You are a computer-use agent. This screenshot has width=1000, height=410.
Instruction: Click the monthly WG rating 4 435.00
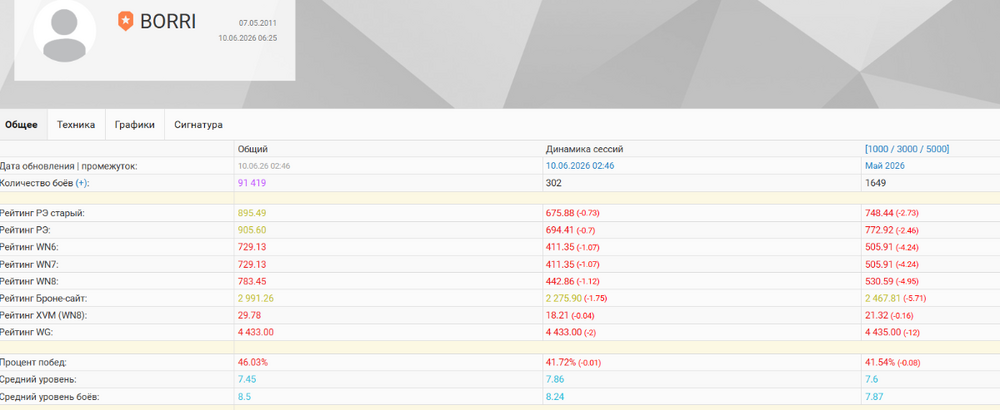[883, 332]
